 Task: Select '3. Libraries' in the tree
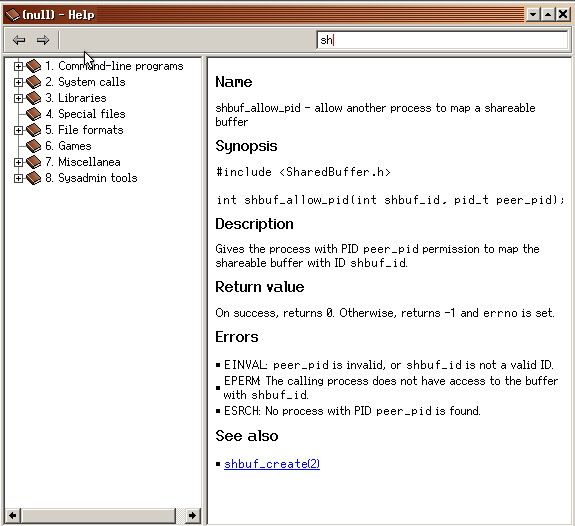click(76, 98)
